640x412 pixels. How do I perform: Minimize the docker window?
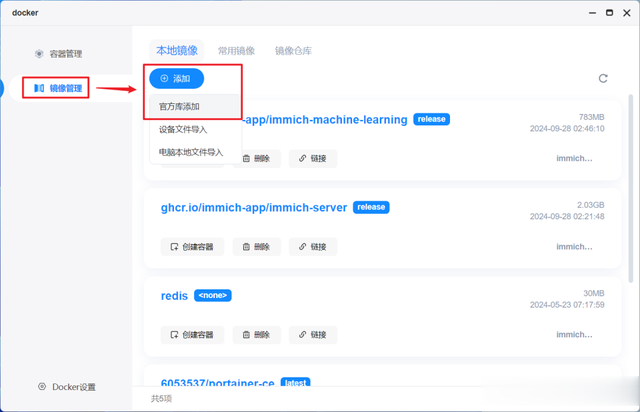click(592, 13)
